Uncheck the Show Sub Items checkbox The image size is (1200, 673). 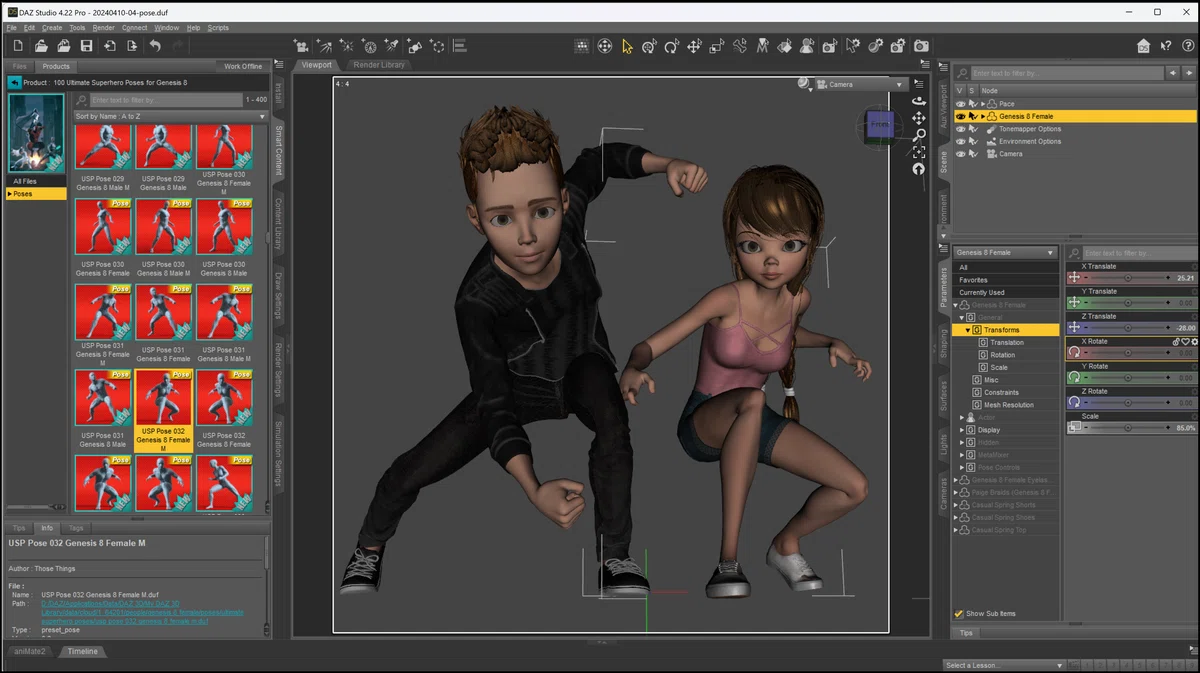(x=959, y=614)
